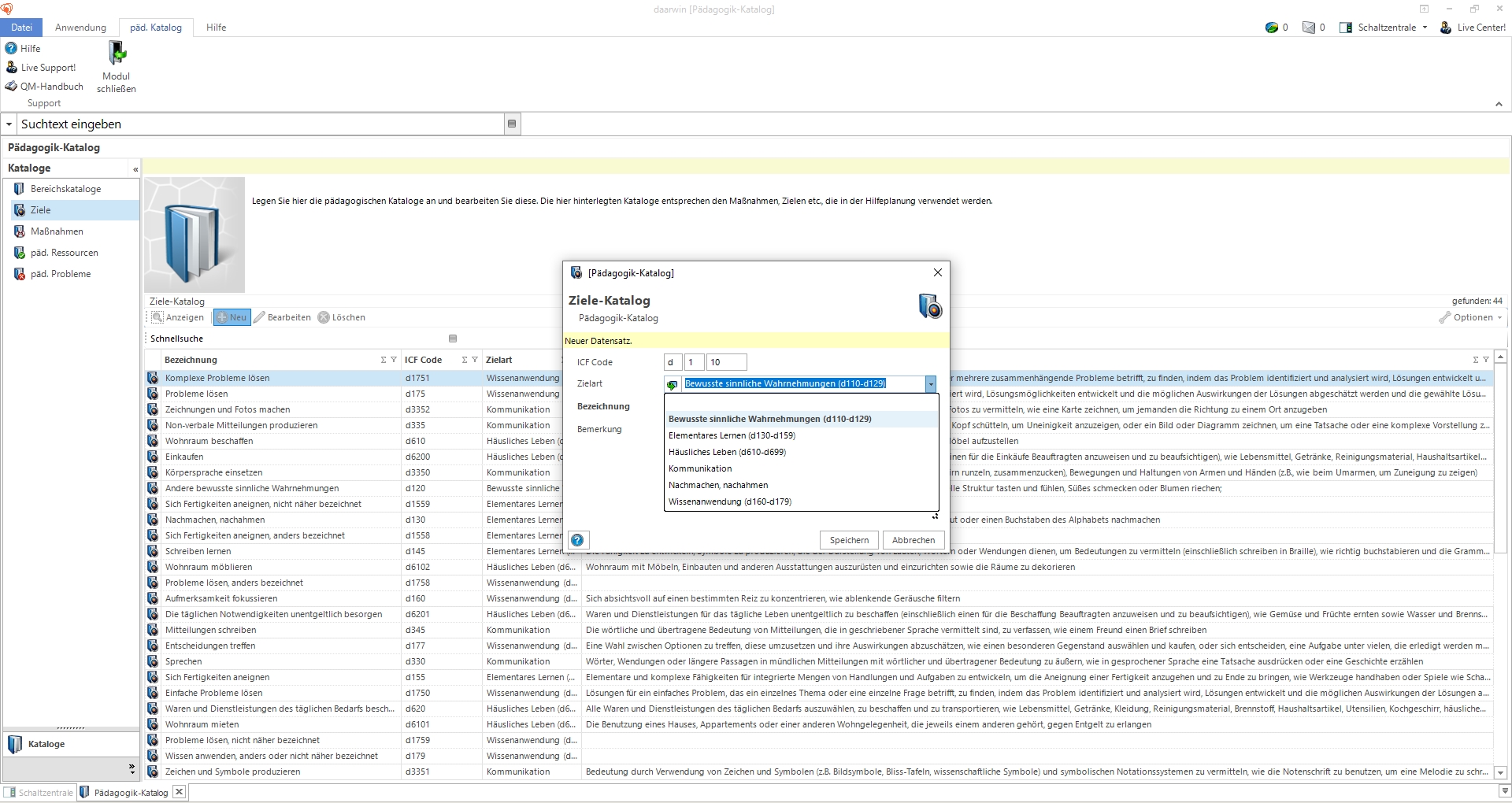The height and width of the screenshot is (803, 1512).
Task: Switch to the päd. Katalog ribbon tab
Action: click(x=156, y=28)
